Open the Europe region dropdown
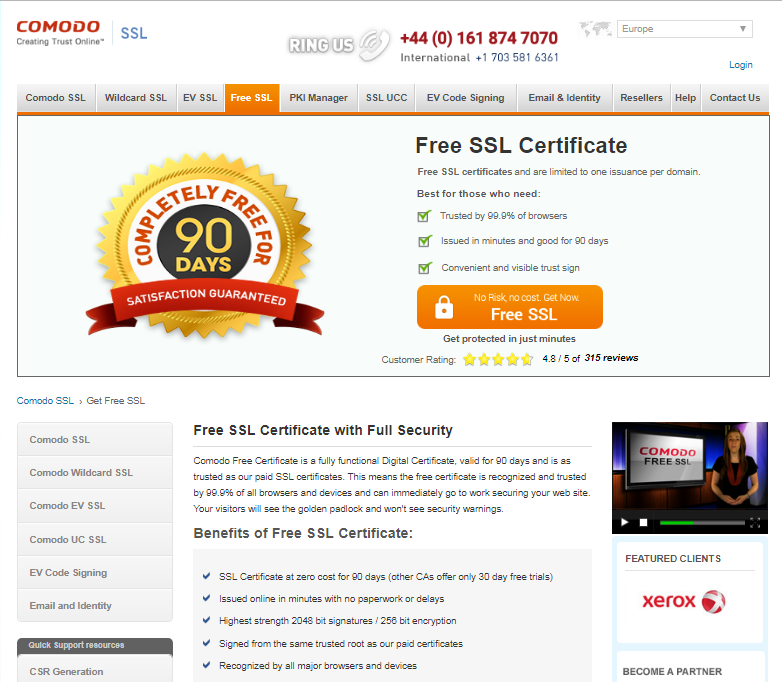 click(684, 29)
